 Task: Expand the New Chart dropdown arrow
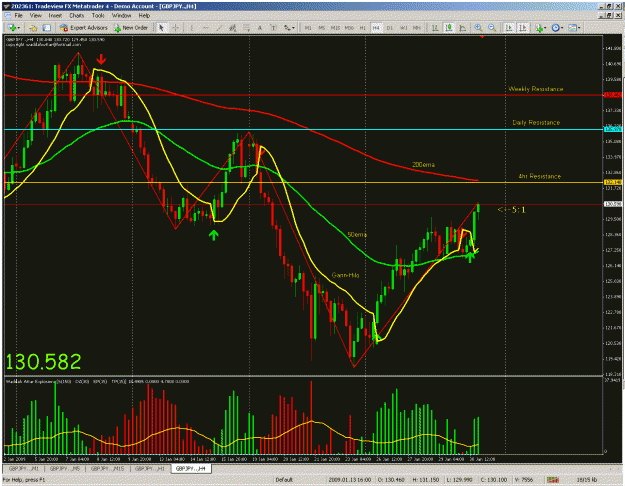[x=18, y=28]
